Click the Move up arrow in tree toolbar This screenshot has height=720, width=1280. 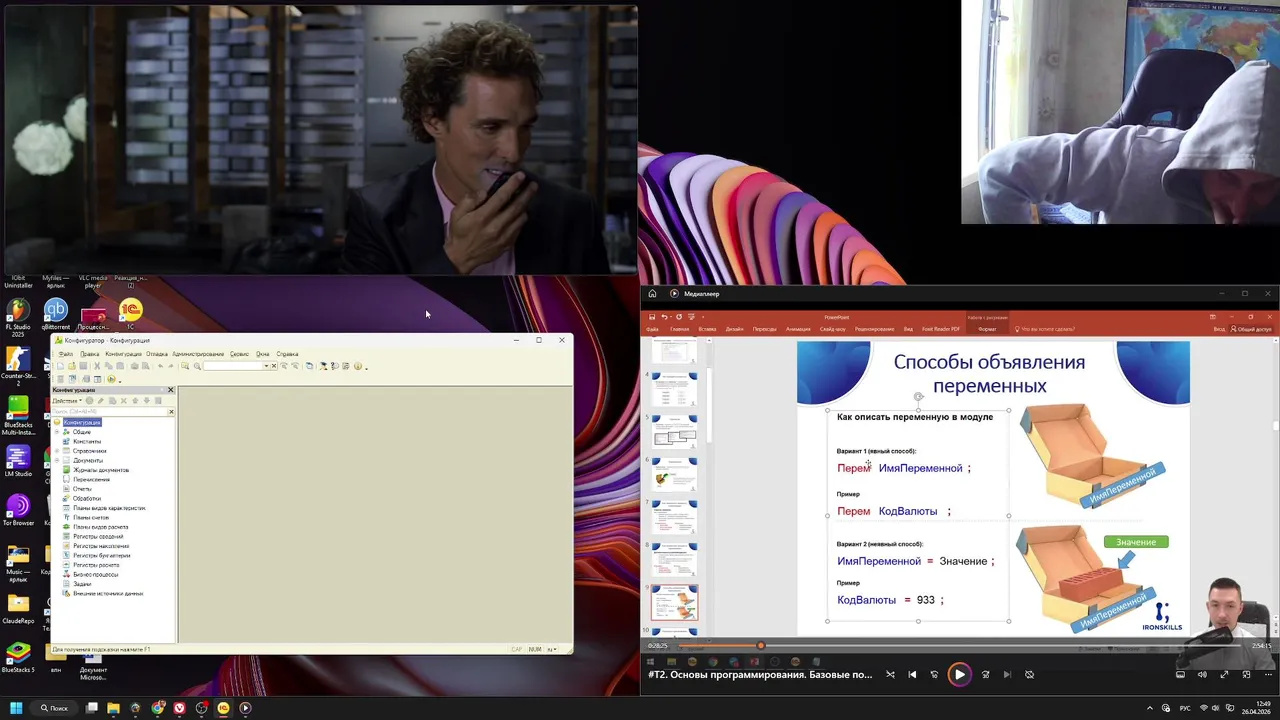click(x=135, y=400)
